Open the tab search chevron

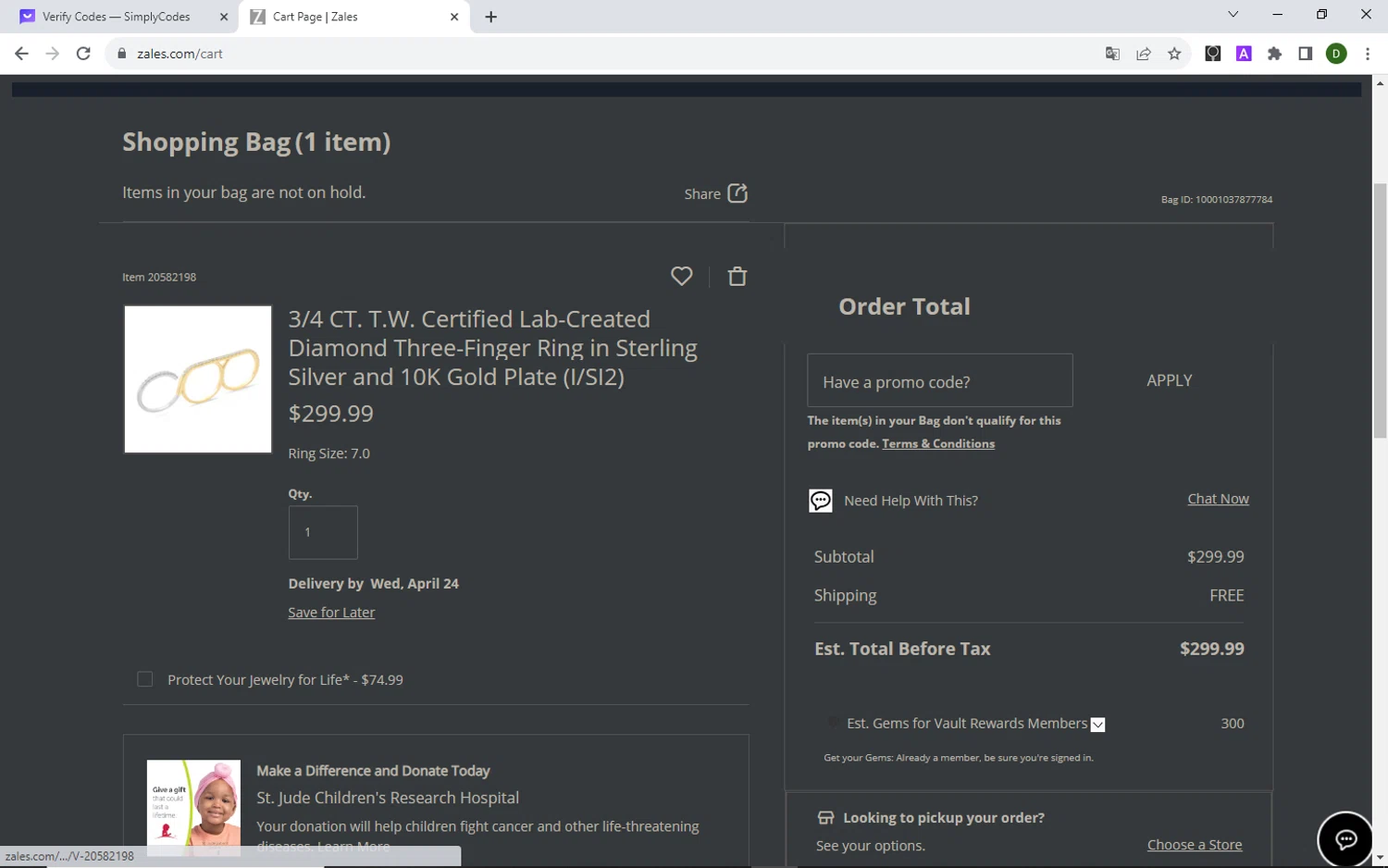pos(1233,14)
